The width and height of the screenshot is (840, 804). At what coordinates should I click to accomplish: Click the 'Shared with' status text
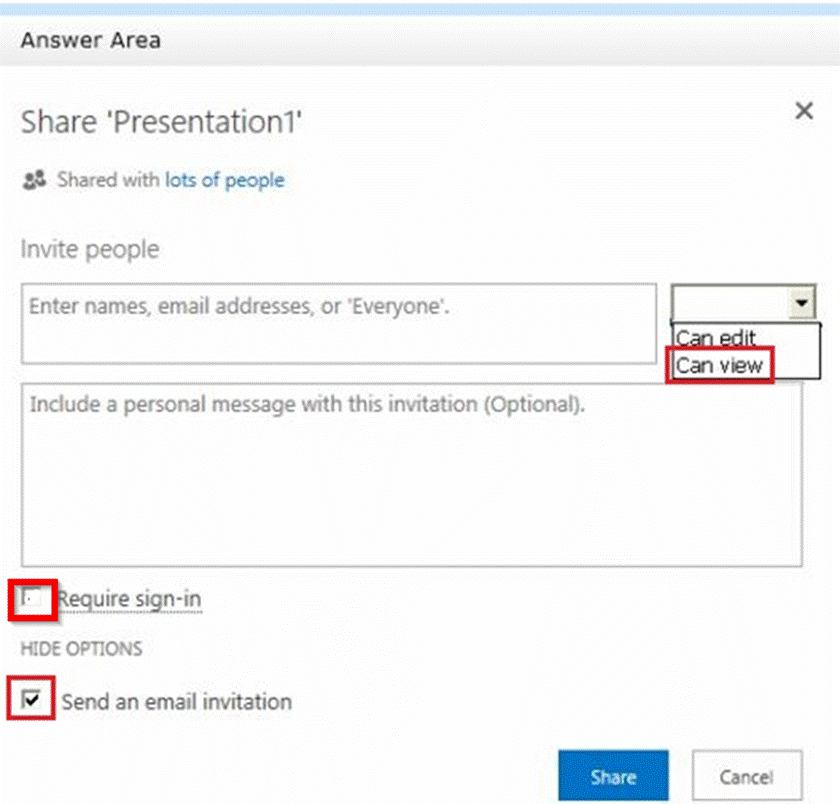pyautogui.click(x=109, y=180)
